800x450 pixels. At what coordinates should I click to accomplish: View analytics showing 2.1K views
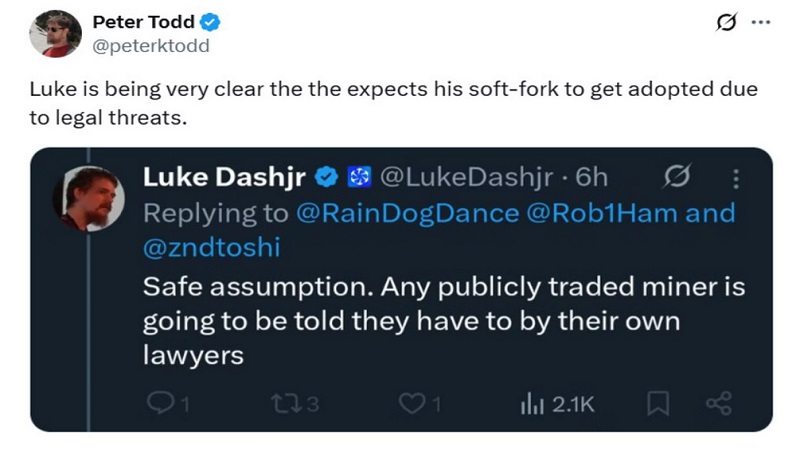556,404
